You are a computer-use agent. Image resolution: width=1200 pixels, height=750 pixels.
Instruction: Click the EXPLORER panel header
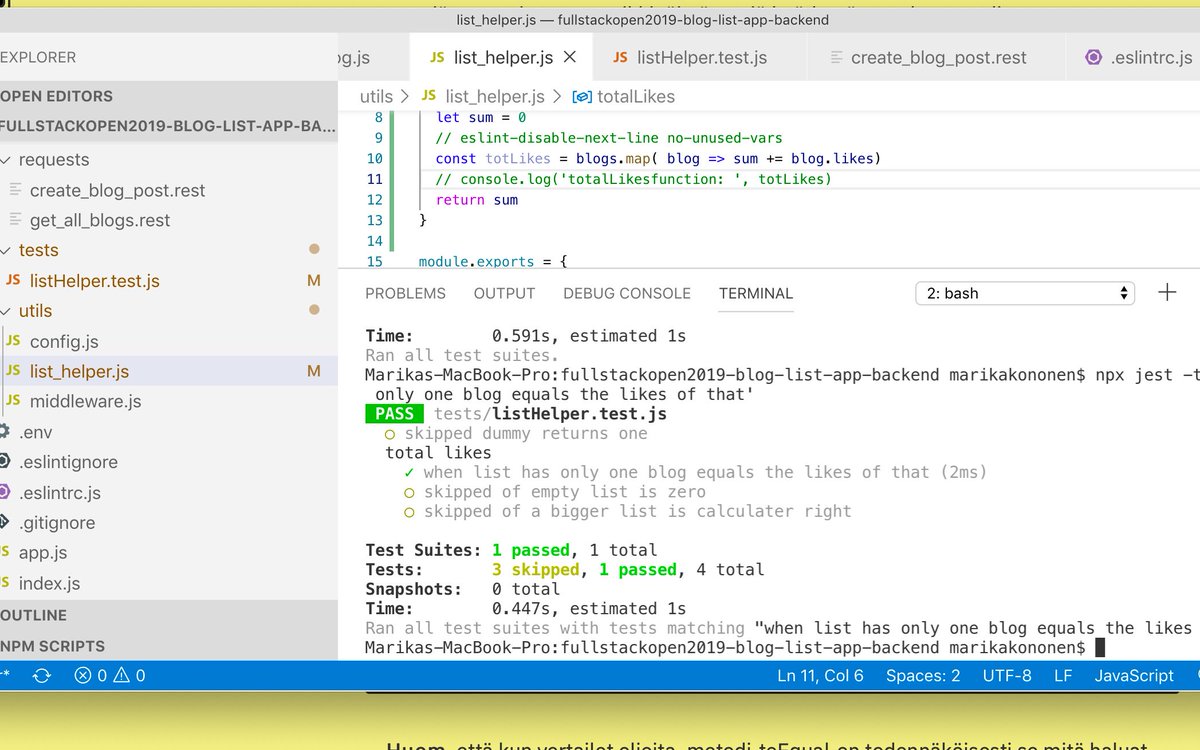coord(38,57)
